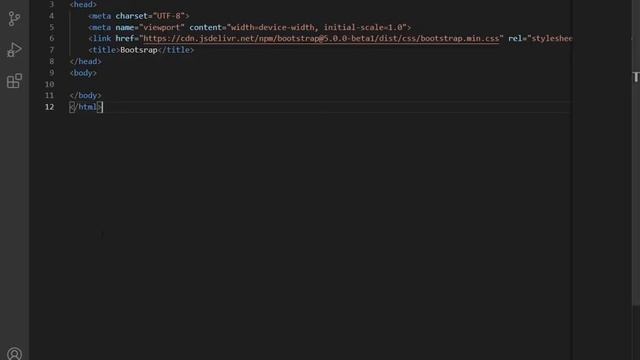This screenshot has width=640, height=360.
Task: Open the Source Control view
Action: [14, 19]
